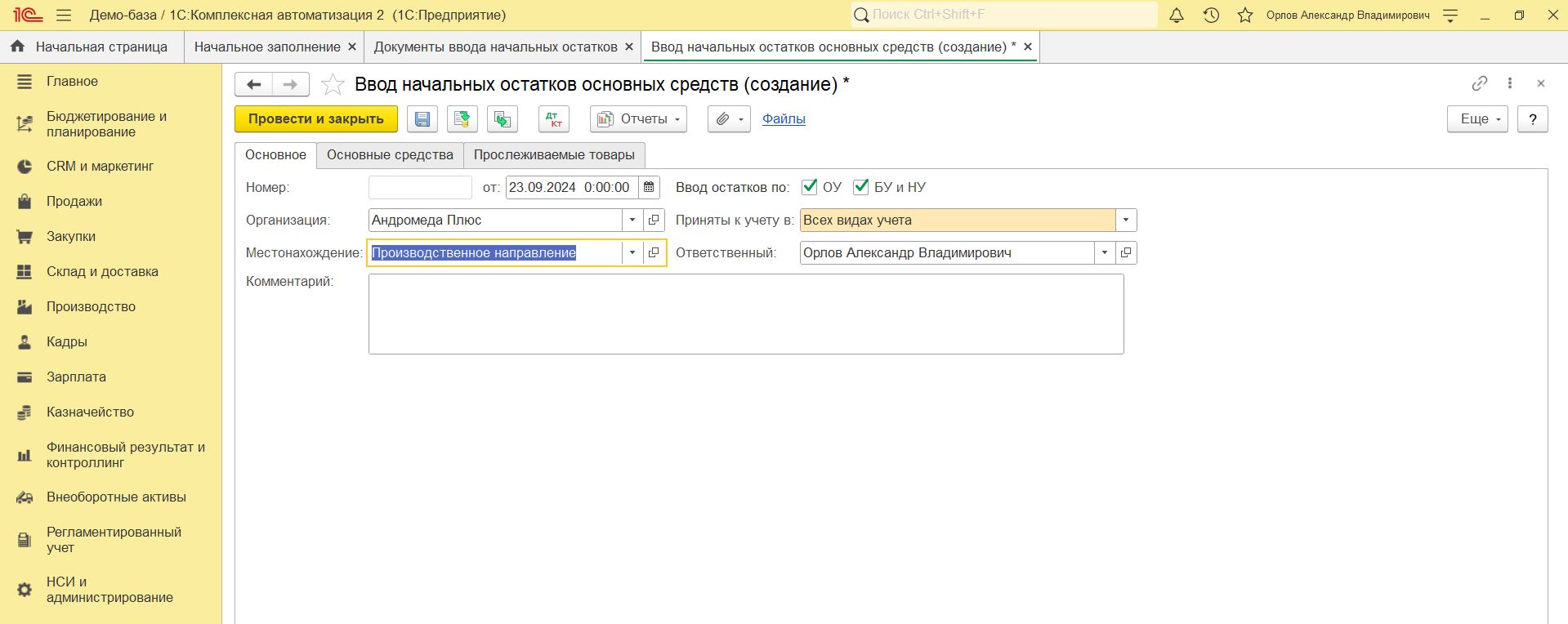This screenshot has height=624, width=1568.
Task: Expand the Приняты к учету в dropdown
Action: pos(1126,220)
